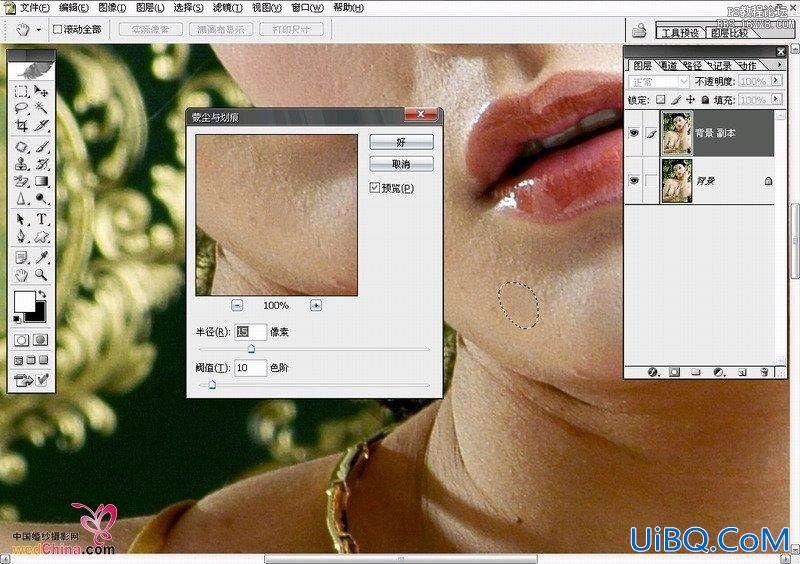Select the Eraser tool
Image resolution: width=800 pixels, height=564 pixels.
coord(21,181)
